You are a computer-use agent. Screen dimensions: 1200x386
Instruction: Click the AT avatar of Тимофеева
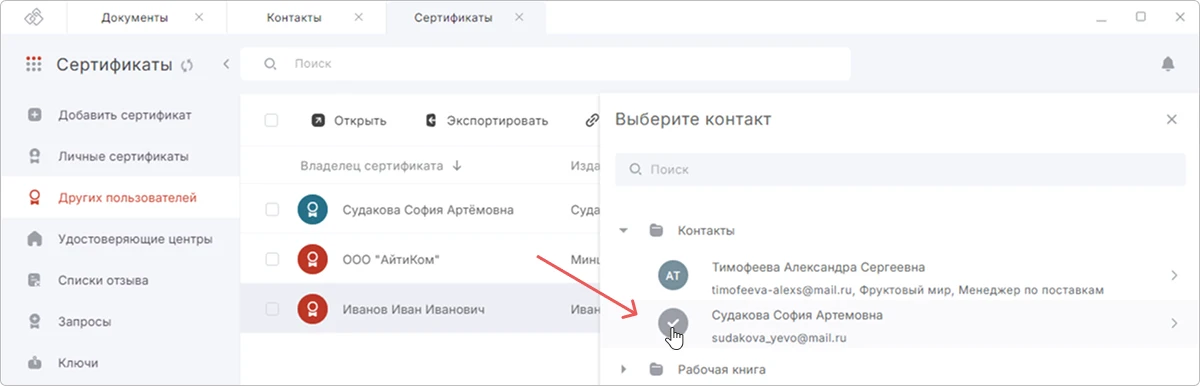pos(673,276)
